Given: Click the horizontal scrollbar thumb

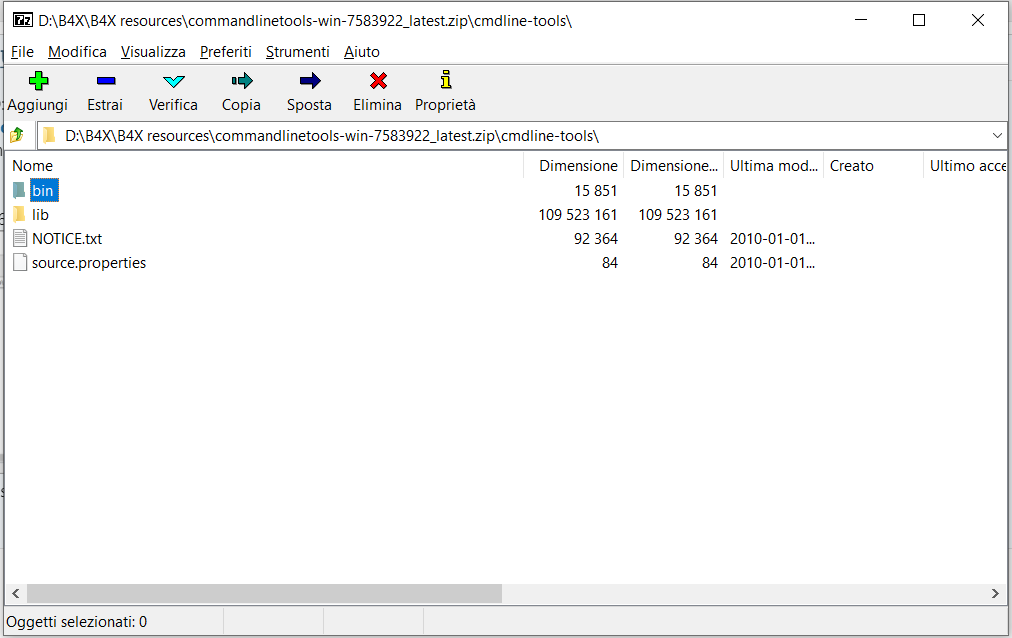Looking at the screenshot, I should [x=265, y=593].
